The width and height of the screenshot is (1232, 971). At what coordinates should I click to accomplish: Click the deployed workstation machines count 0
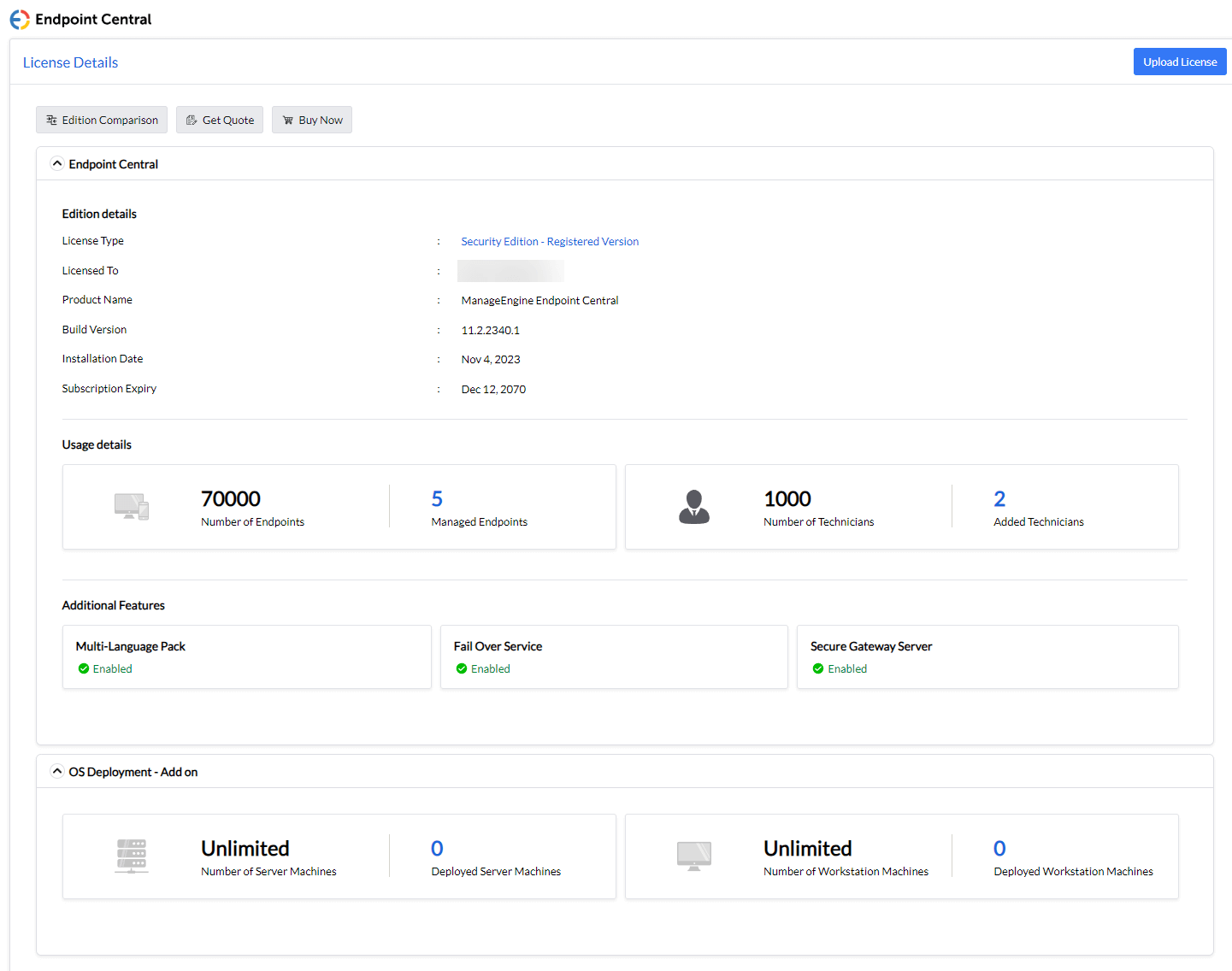pyautogui.click(x=999, y=848)
